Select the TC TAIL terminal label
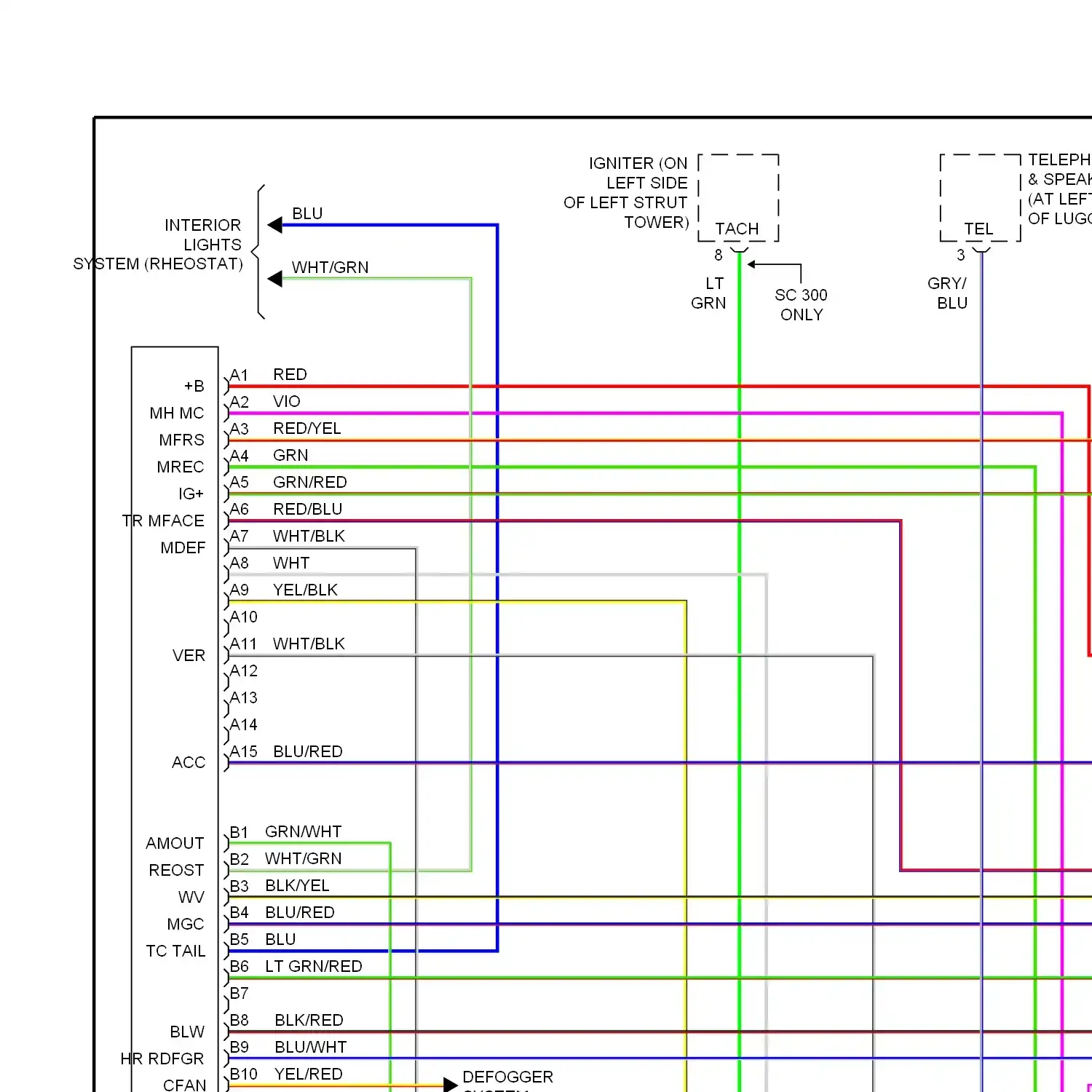1092x1092 pixels. 175,951
